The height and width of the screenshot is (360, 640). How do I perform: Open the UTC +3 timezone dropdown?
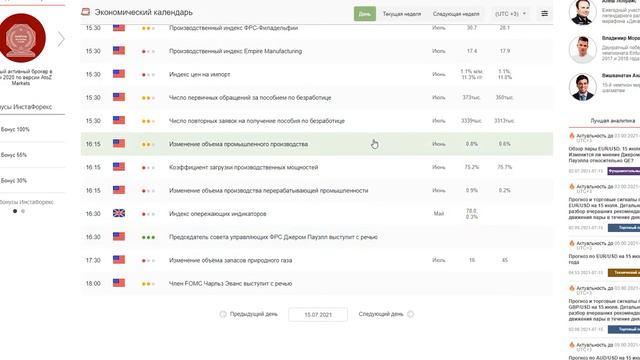pos(510,14)
